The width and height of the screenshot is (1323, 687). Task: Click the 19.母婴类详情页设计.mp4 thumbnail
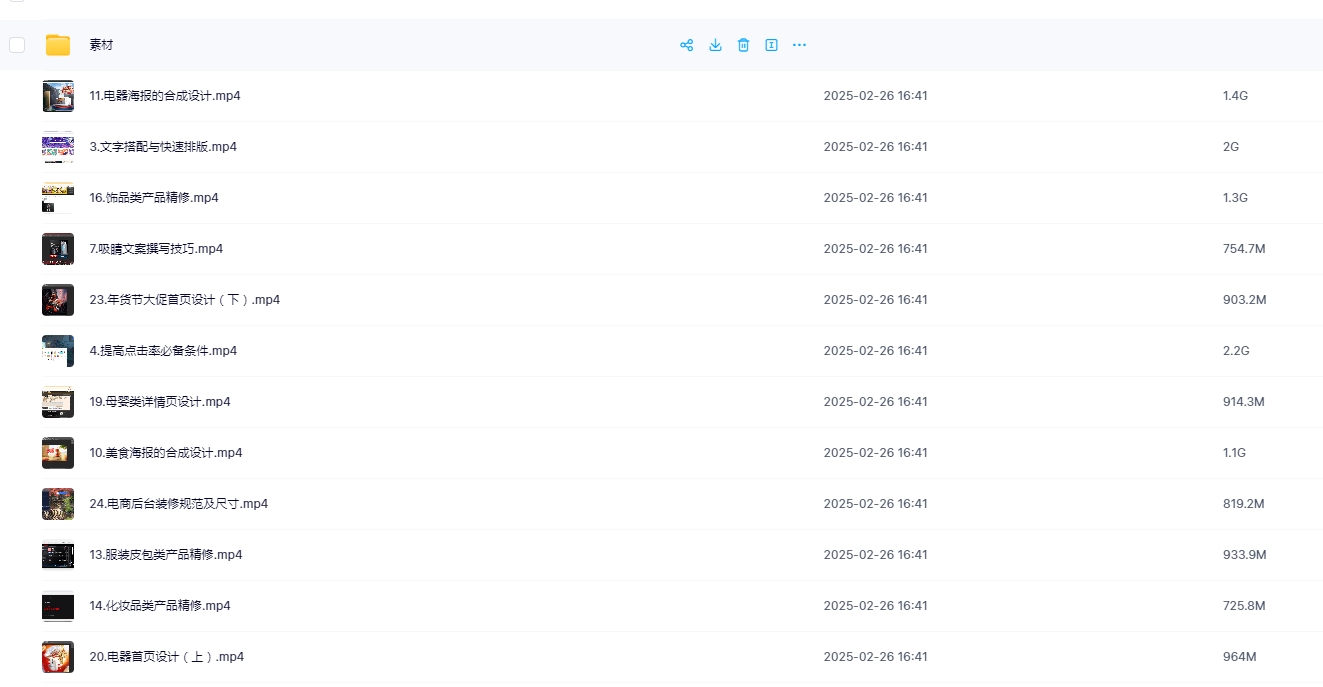point(58,402)
